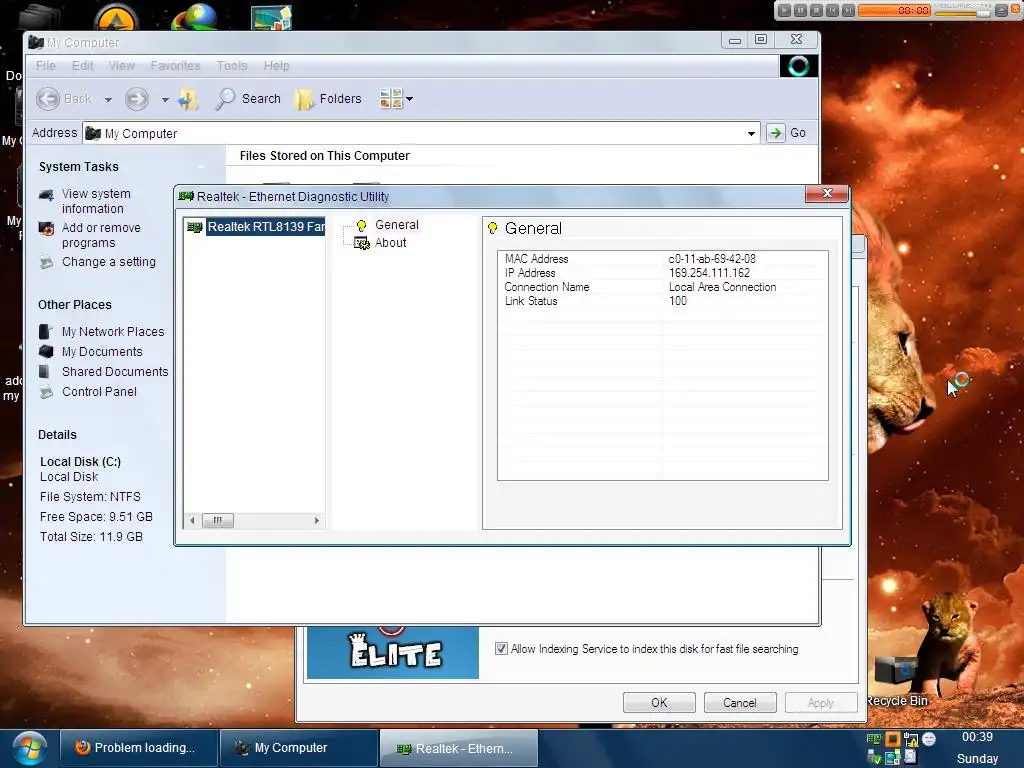
Task: Toggle Allow Indexing Service checkbox
Action: pyautogui.click(x=501, y=648)
